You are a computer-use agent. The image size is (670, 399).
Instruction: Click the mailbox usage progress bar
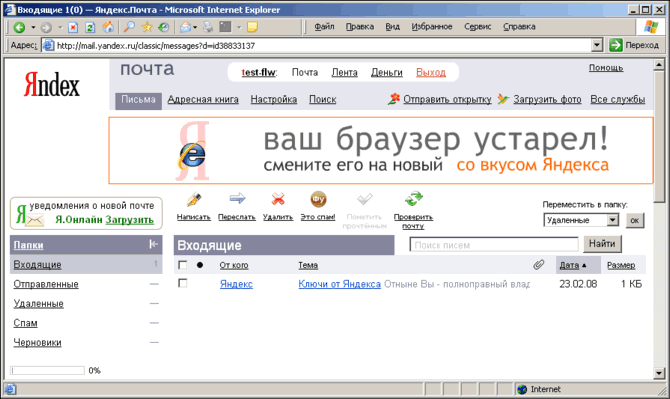click(47, 370)
